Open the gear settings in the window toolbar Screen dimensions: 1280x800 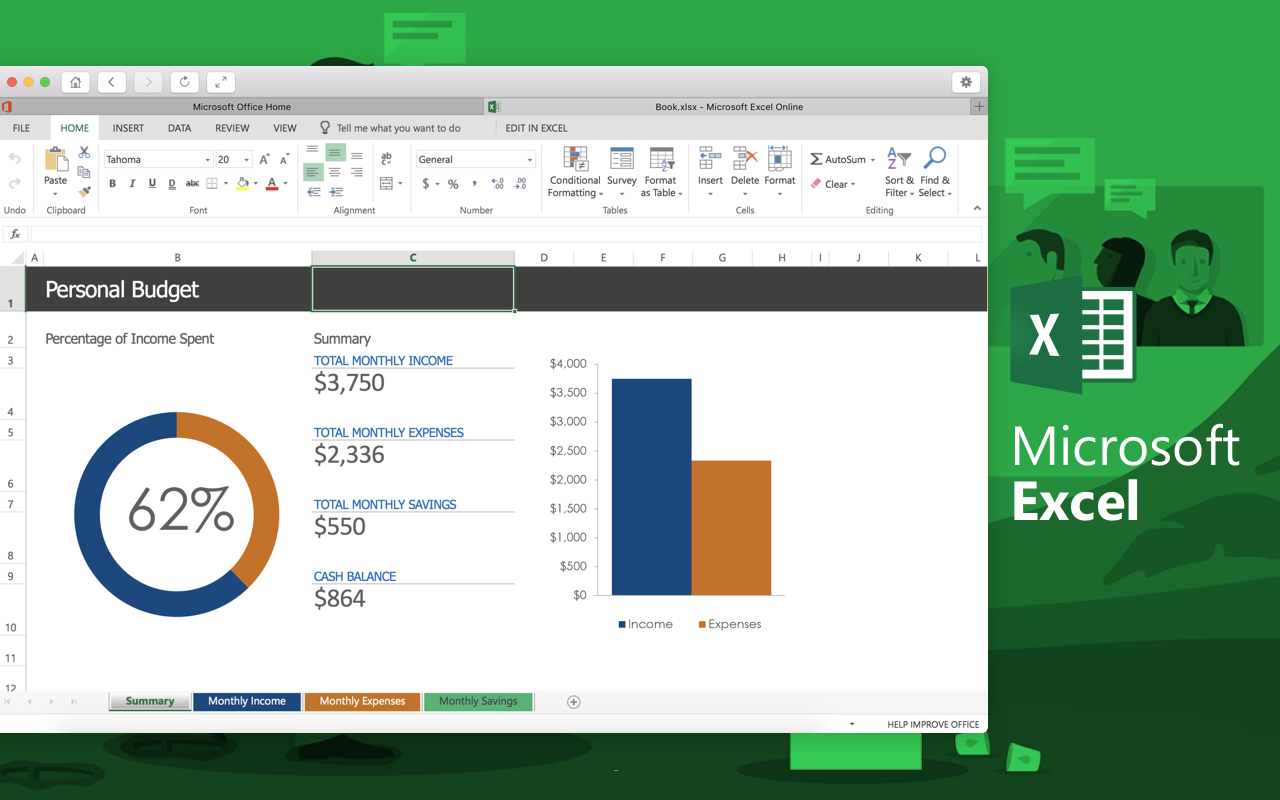966,82
